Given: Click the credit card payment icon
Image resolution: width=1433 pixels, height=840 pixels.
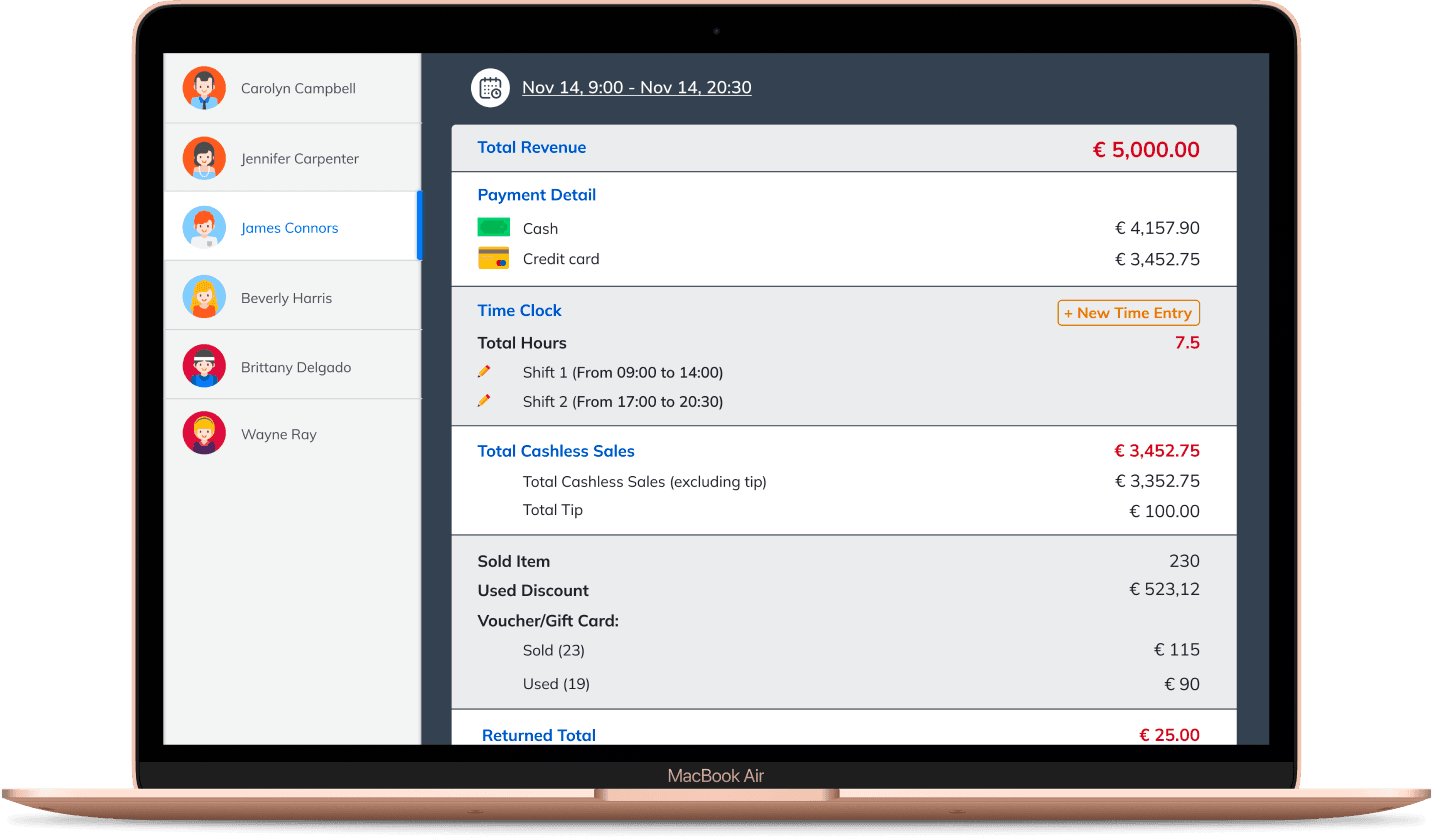Looking at the screenshot, I should [x=496, y=258].
